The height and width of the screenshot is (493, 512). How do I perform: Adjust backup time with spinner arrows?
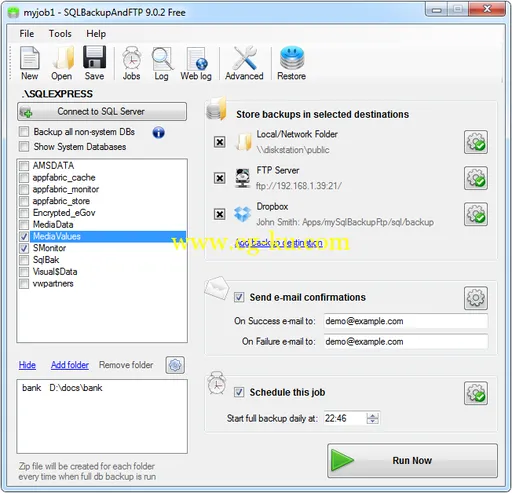(x=372, y=418)
